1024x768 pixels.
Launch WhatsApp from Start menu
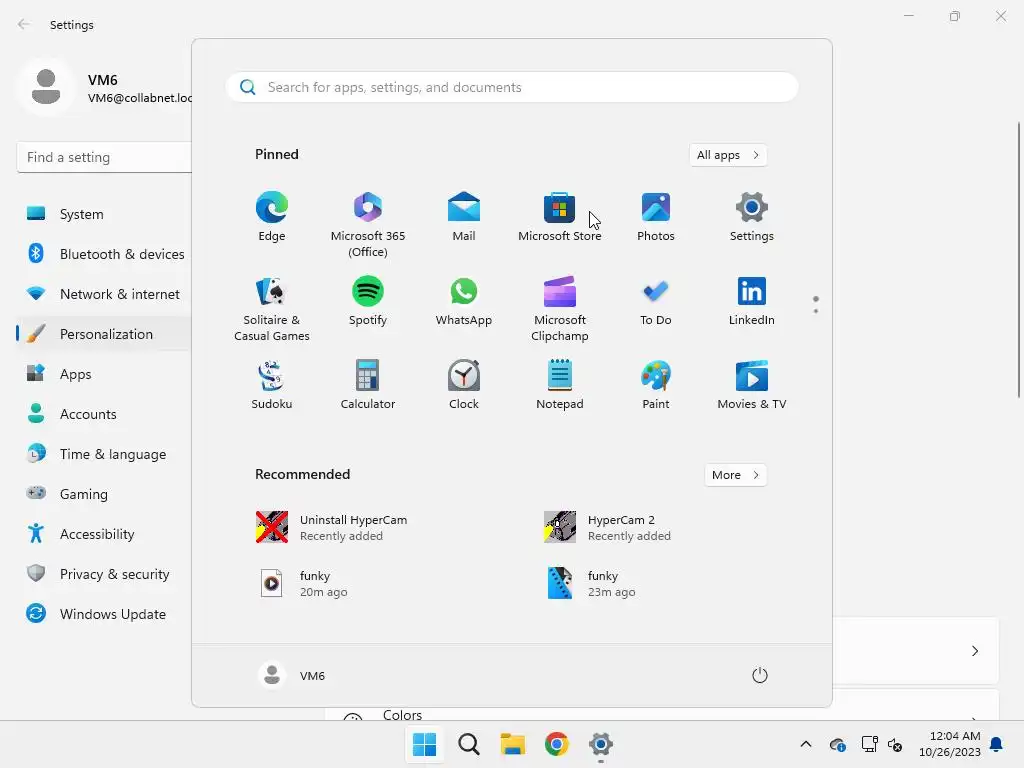[x=464, y=302]
